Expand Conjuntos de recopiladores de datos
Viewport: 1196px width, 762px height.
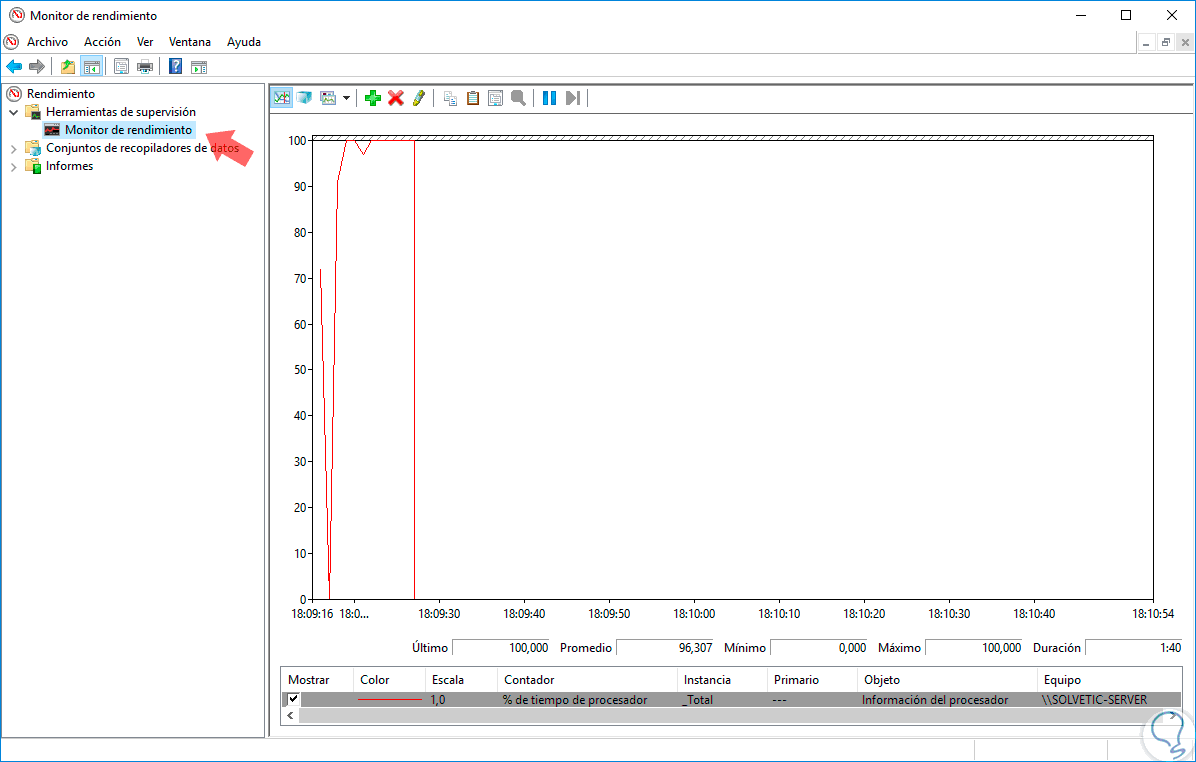pyautogui.click(x=14, y=148)
